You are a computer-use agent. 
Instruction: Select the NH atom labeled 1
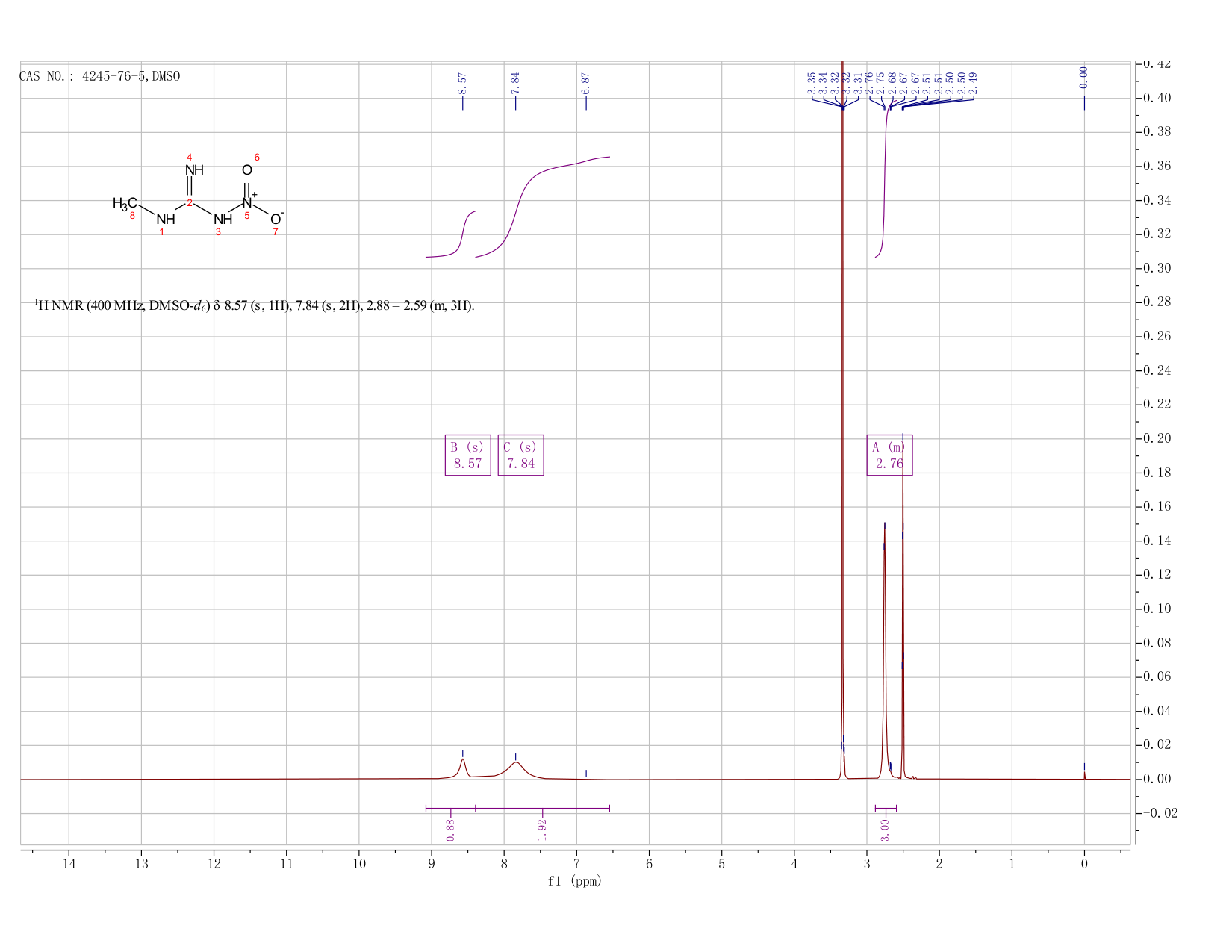click(166, 220)
